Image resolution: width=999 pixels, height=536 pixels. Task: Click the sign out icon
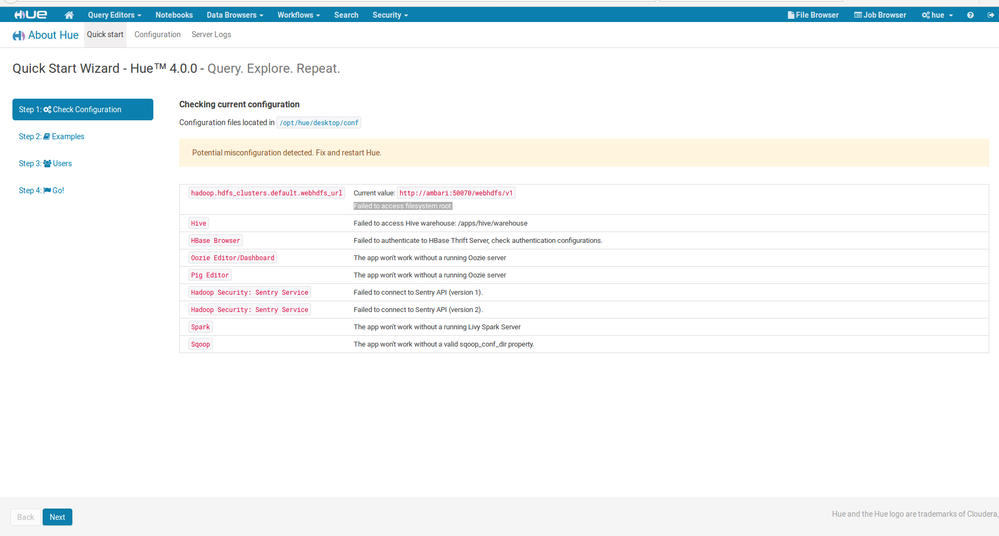pyautogui.click(x=991, y=15)
